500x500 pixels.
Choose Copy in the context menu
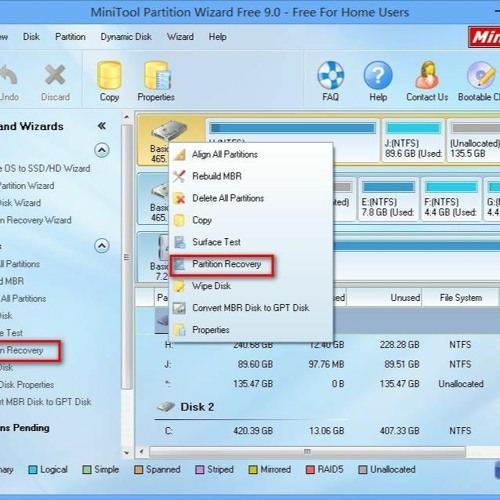pyautogui.click(x=202, y=220)
